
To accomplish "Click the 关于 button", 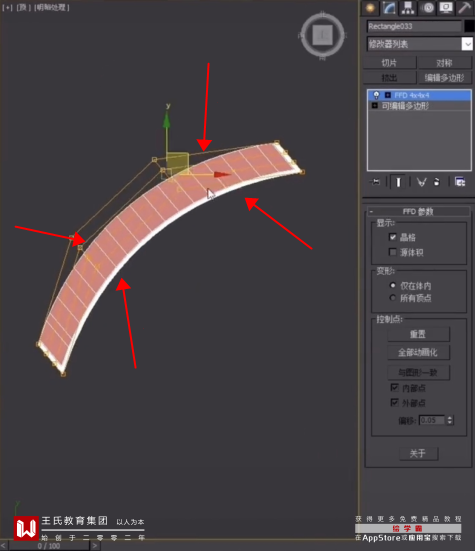I will (418, 453).
